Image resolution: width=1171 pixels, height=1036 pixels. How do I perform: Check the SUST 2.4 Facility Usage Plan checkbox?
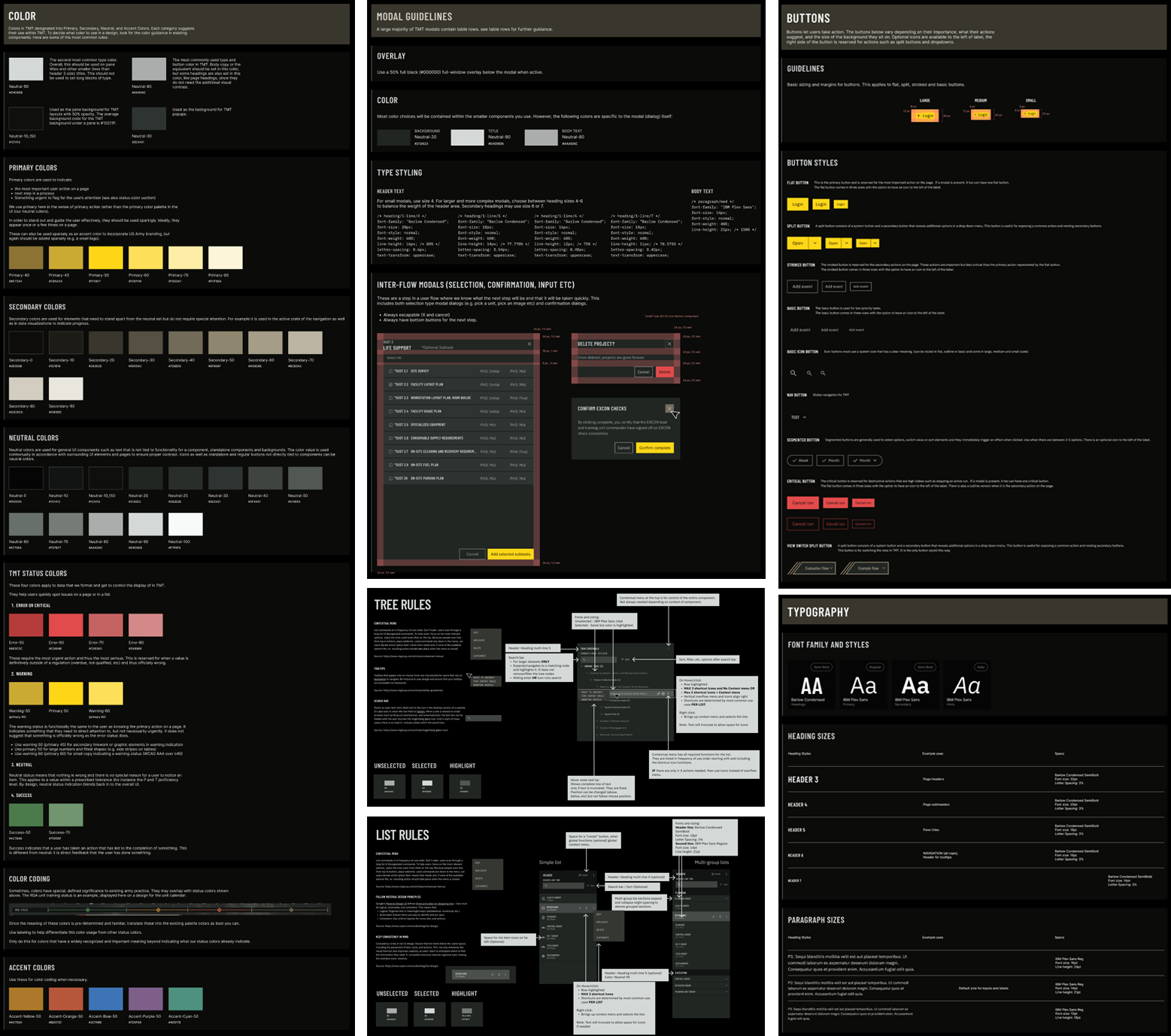(x=390, y=411)
